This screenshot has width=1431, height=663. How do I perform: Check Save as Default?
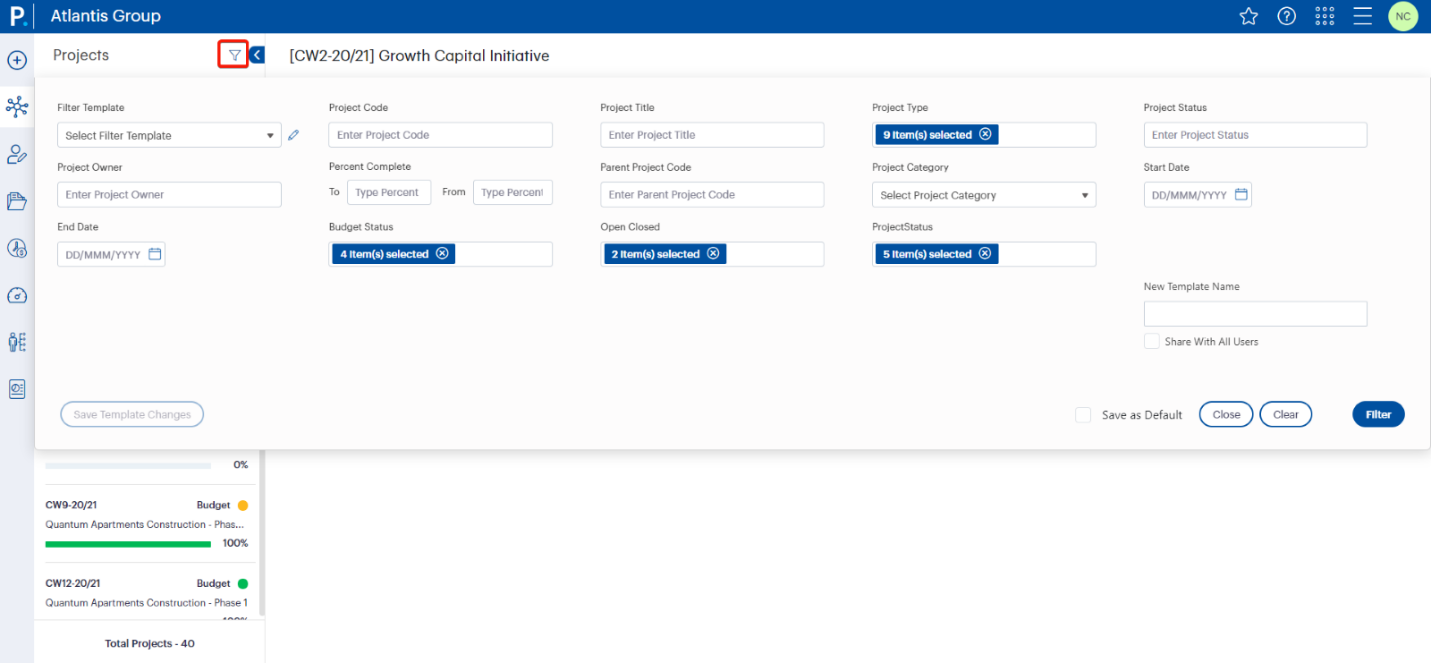(x=1083, y=415)
